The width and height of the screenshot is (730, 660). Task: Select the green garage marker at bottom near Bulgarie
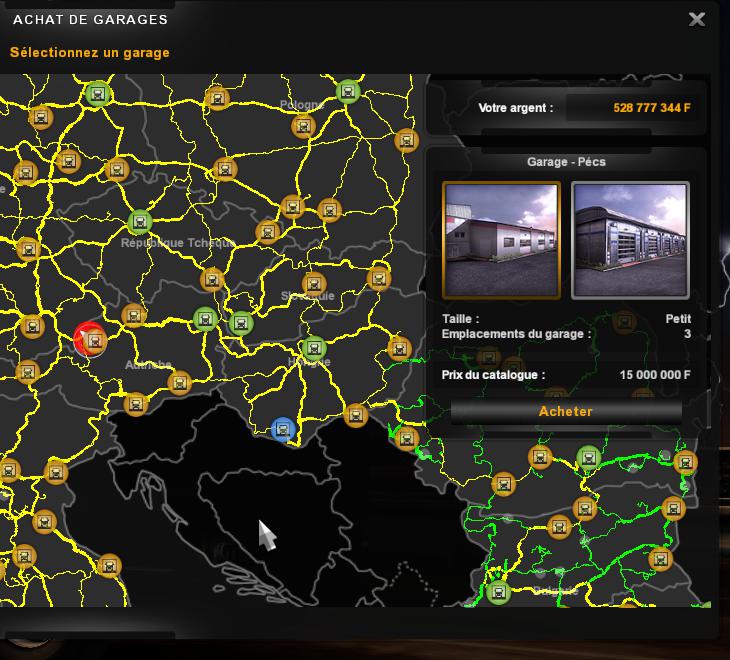[497, 591]
